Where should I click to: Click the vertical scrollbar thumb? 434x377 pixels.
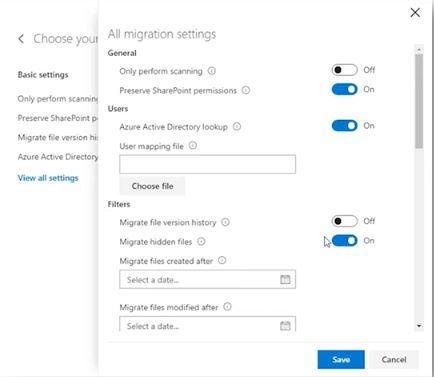coord(419,101)
